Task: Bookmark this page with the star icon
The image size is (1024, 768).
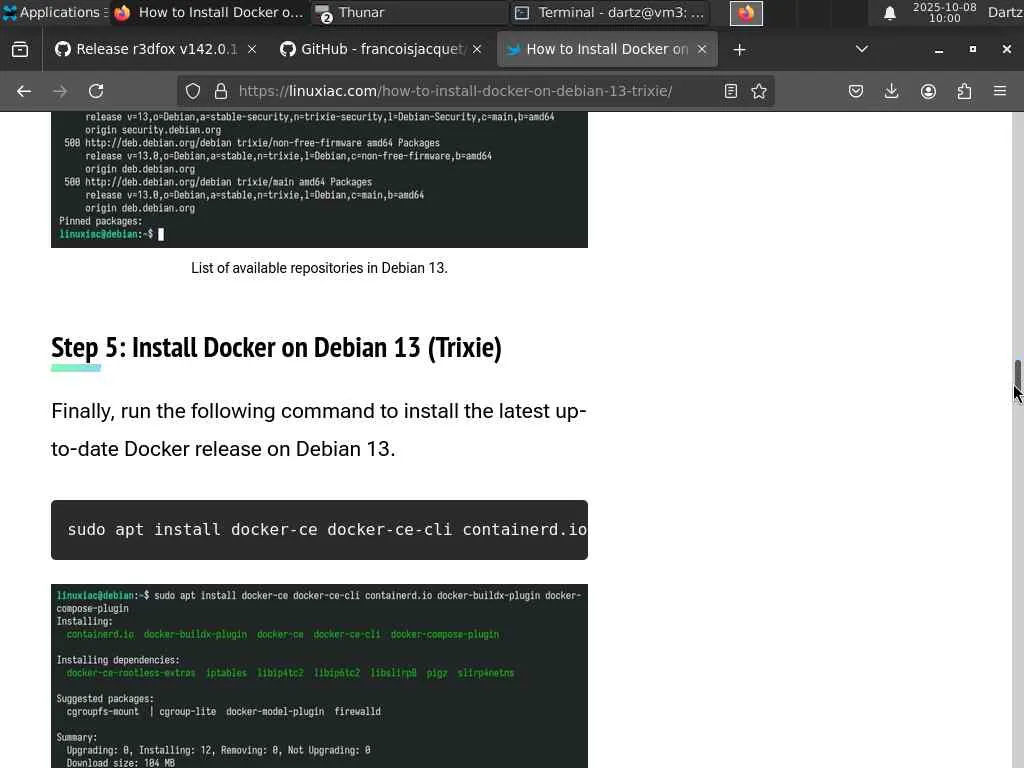Action: click(759, 91)
